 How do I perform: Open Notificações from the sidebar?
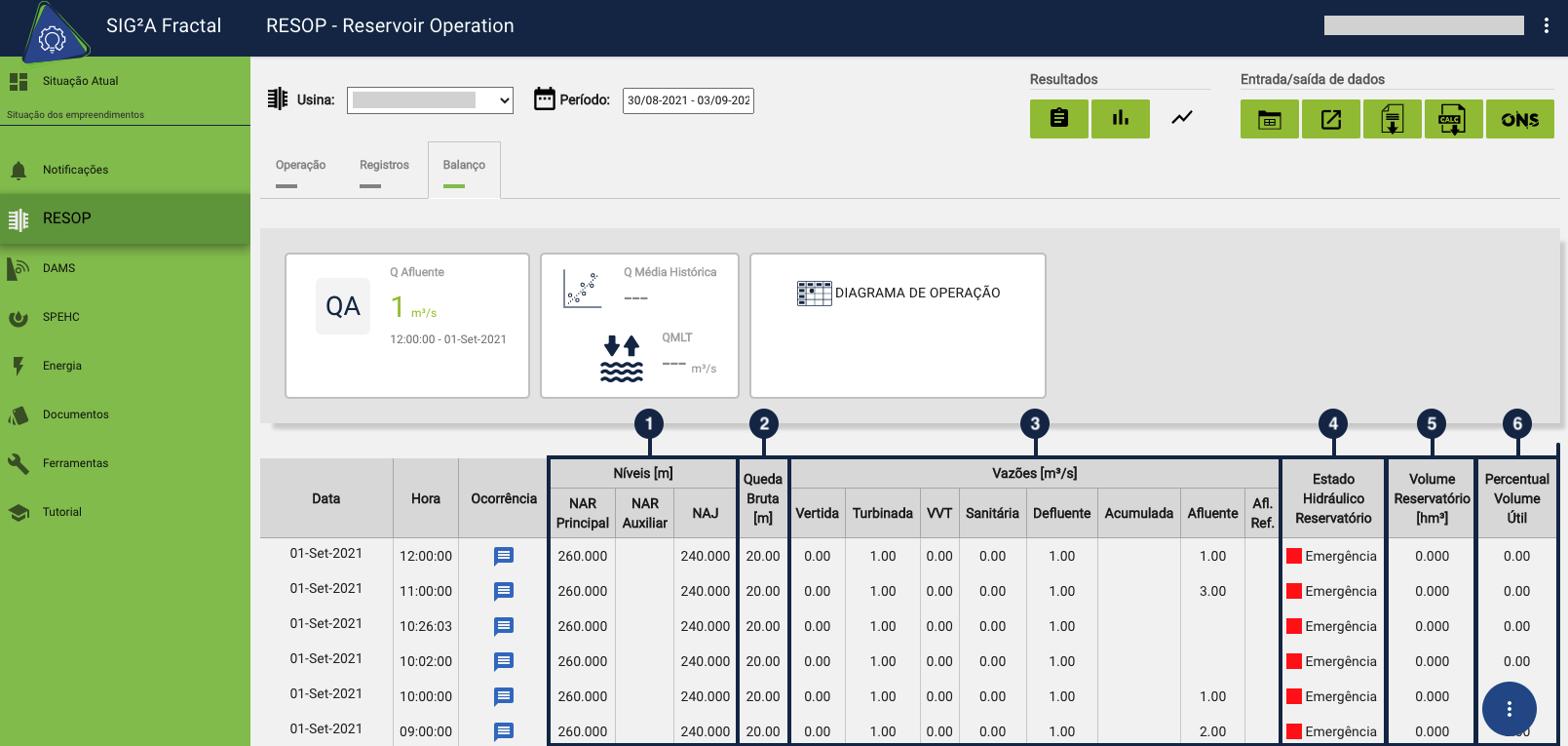(75, 170)
